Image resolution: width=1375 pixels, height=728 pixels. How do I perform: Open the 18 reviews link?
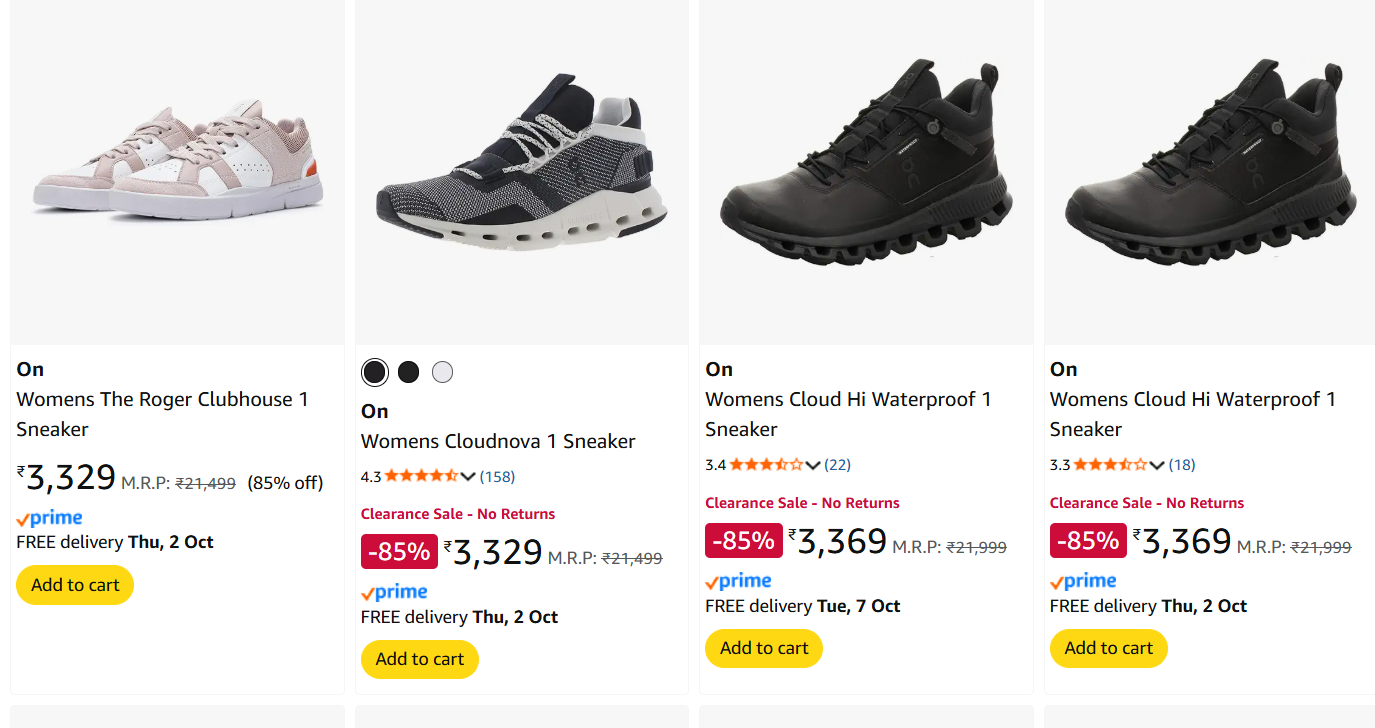point(1182,465)
